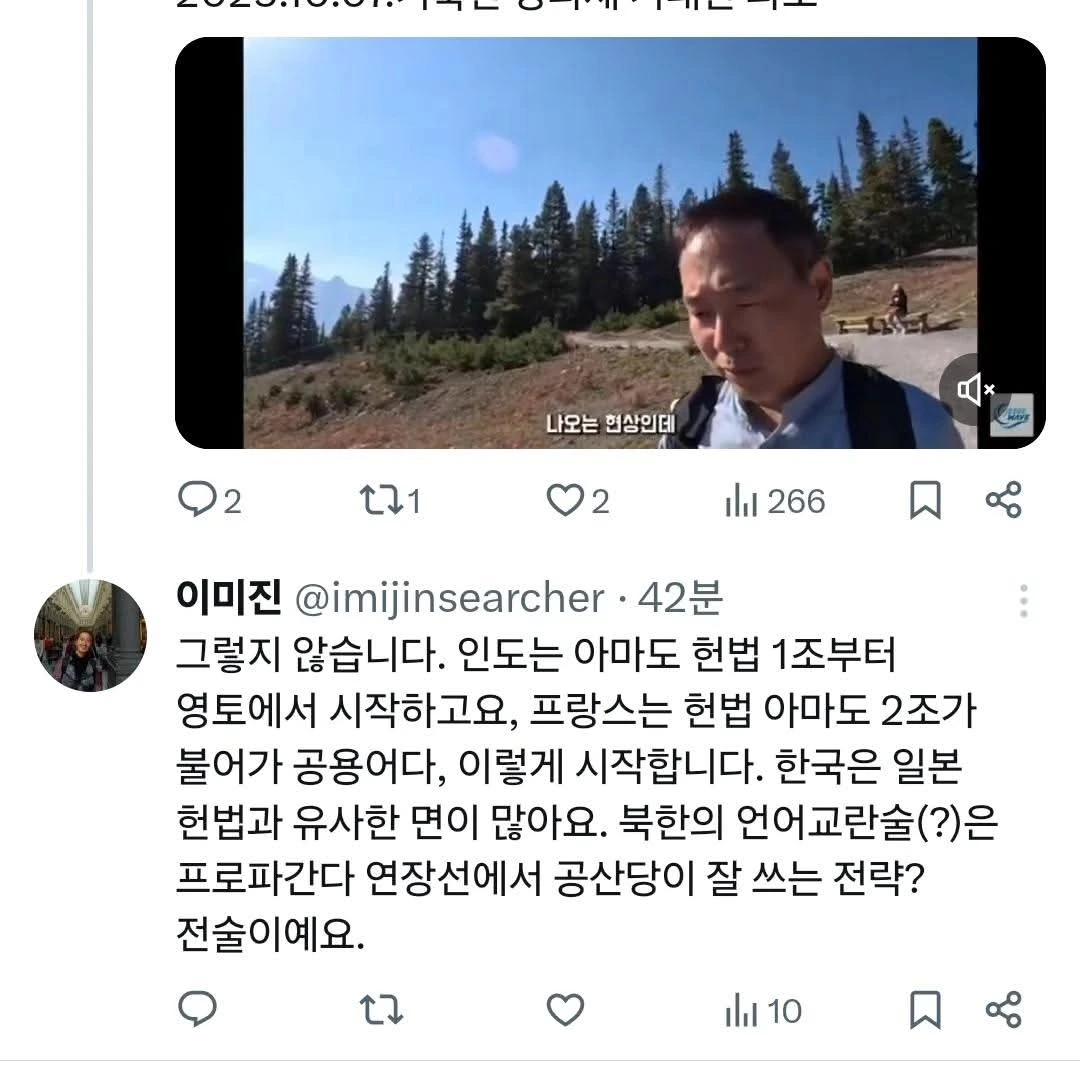Image resolution: width=1080 pixels, height=1080 pixels.
Task: Reply to the video tweet
Action: 196,499
